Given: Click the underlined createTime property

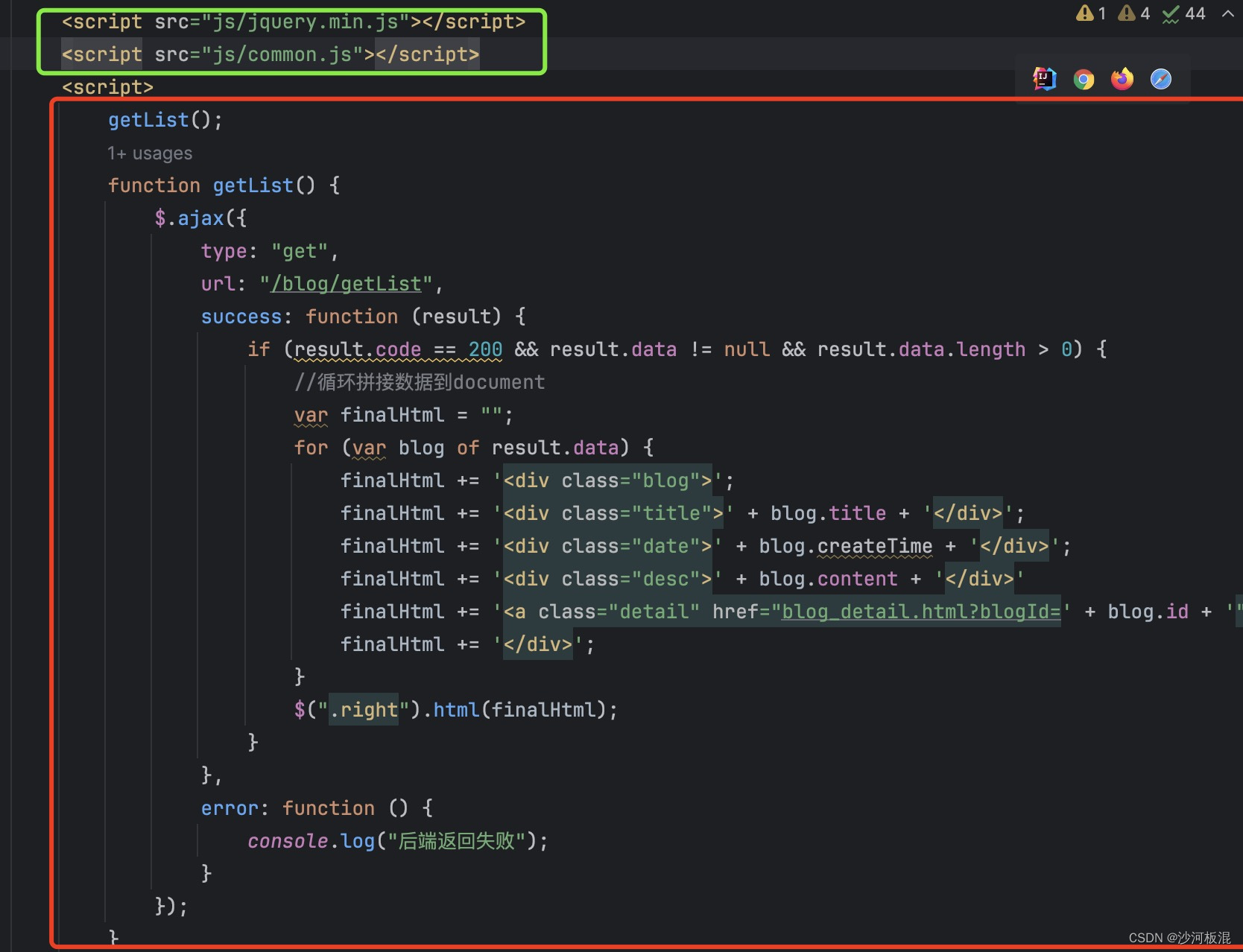Looking at the screenshot, I should coord(875,547).
